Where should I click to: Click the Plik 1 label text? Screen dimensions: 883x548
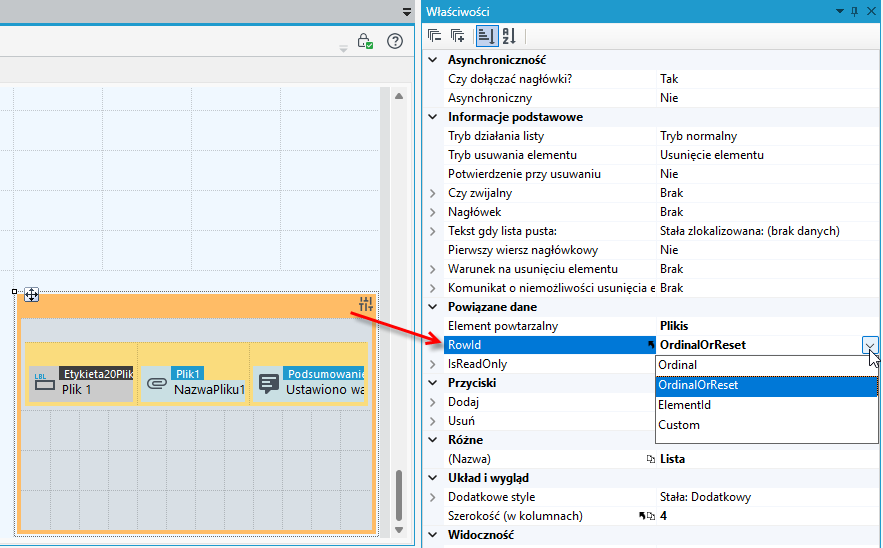tap(77, 390)
